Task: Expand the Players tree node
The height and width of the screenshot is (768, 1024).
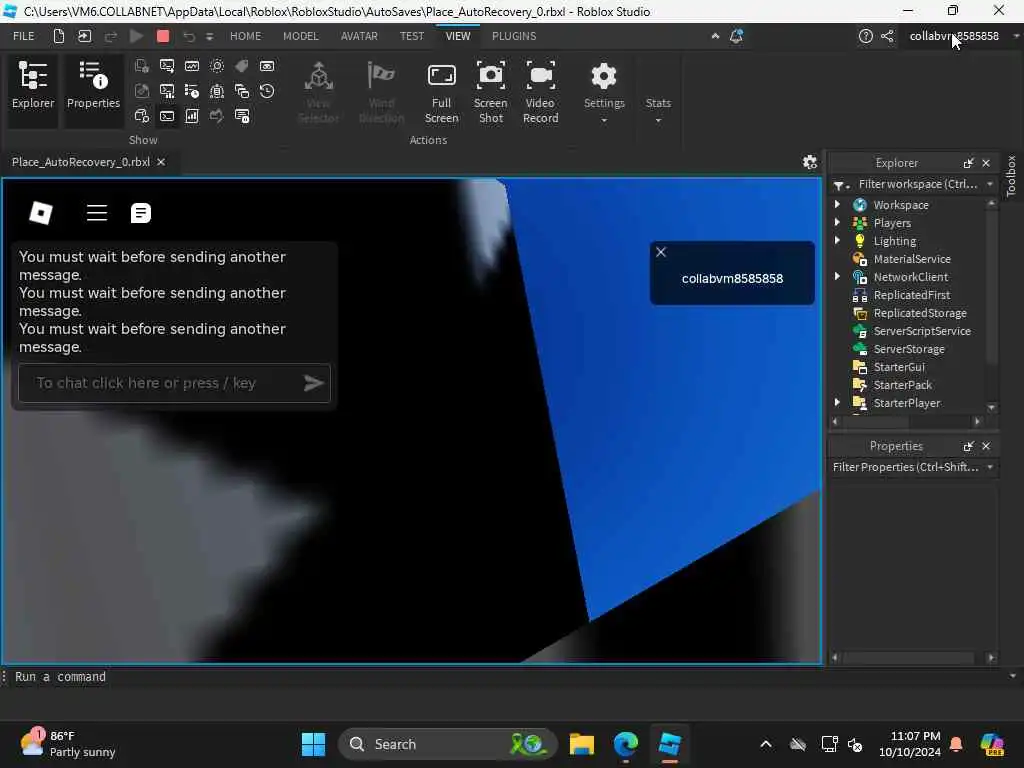Action: pyautogui.click(x=838, y=223)
